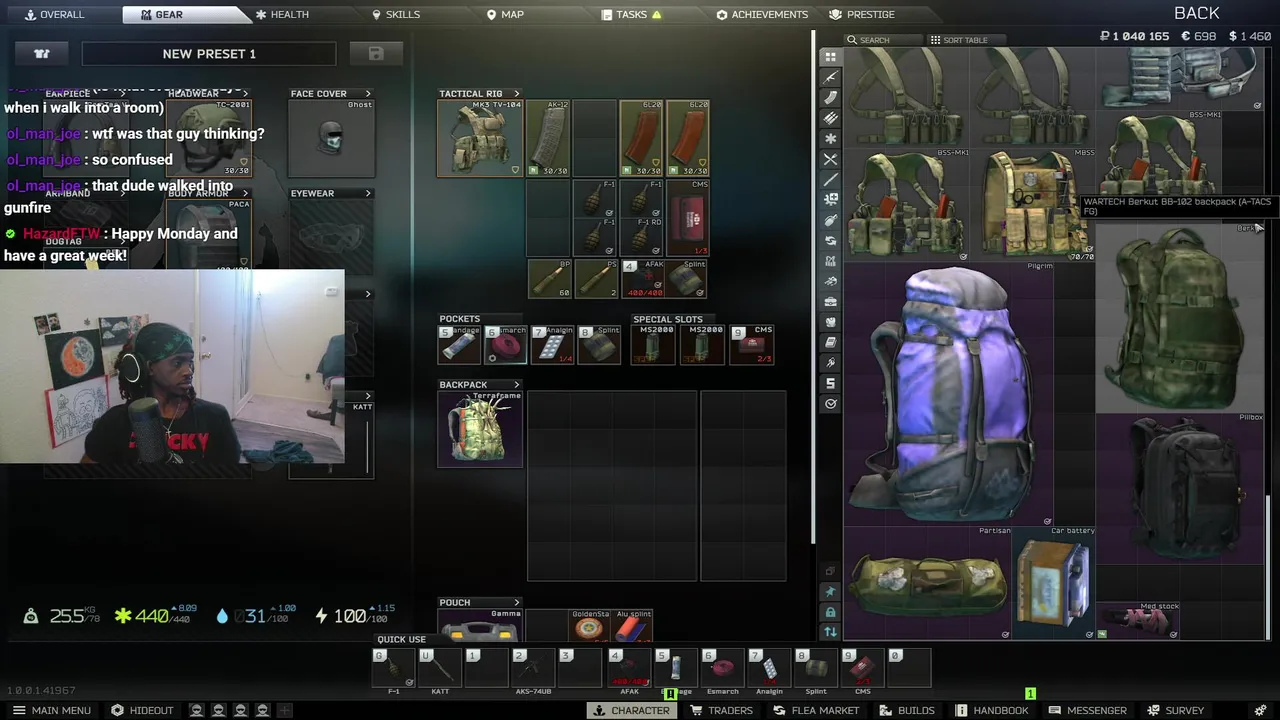Image resolution: width=1280 pixels, height=720 pixels.
Task: Expand the Eyewear slot chevron
Action: (368, 194)
